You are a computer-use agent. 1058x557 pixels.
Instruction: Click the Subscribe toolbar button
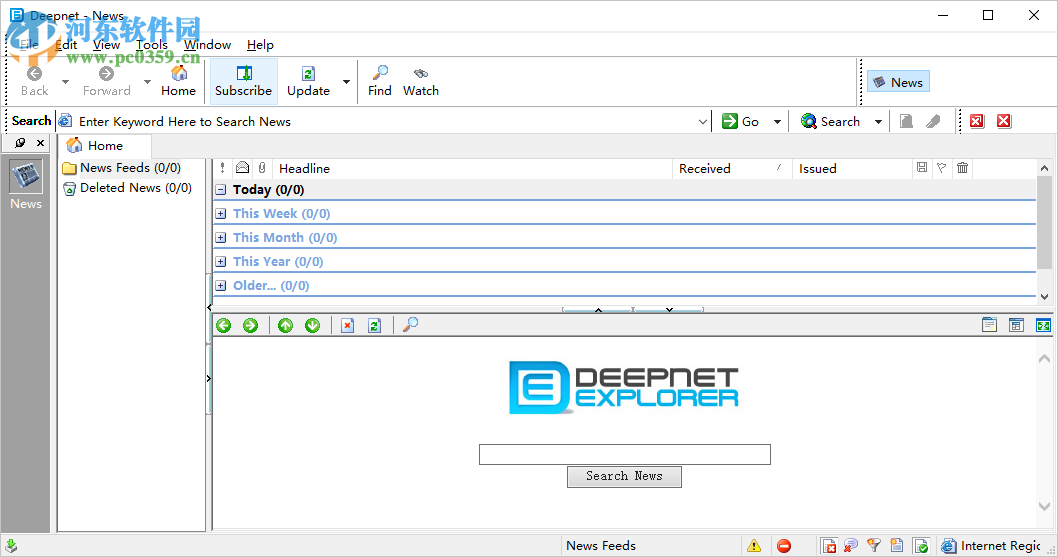point(244,81)
